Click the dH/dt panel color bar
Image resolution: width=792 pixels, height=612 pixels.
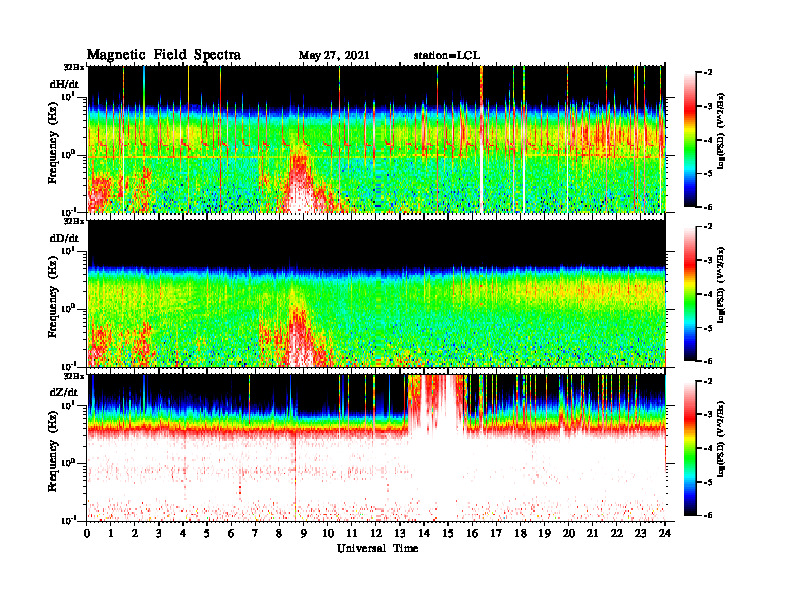tap(690, 139)
